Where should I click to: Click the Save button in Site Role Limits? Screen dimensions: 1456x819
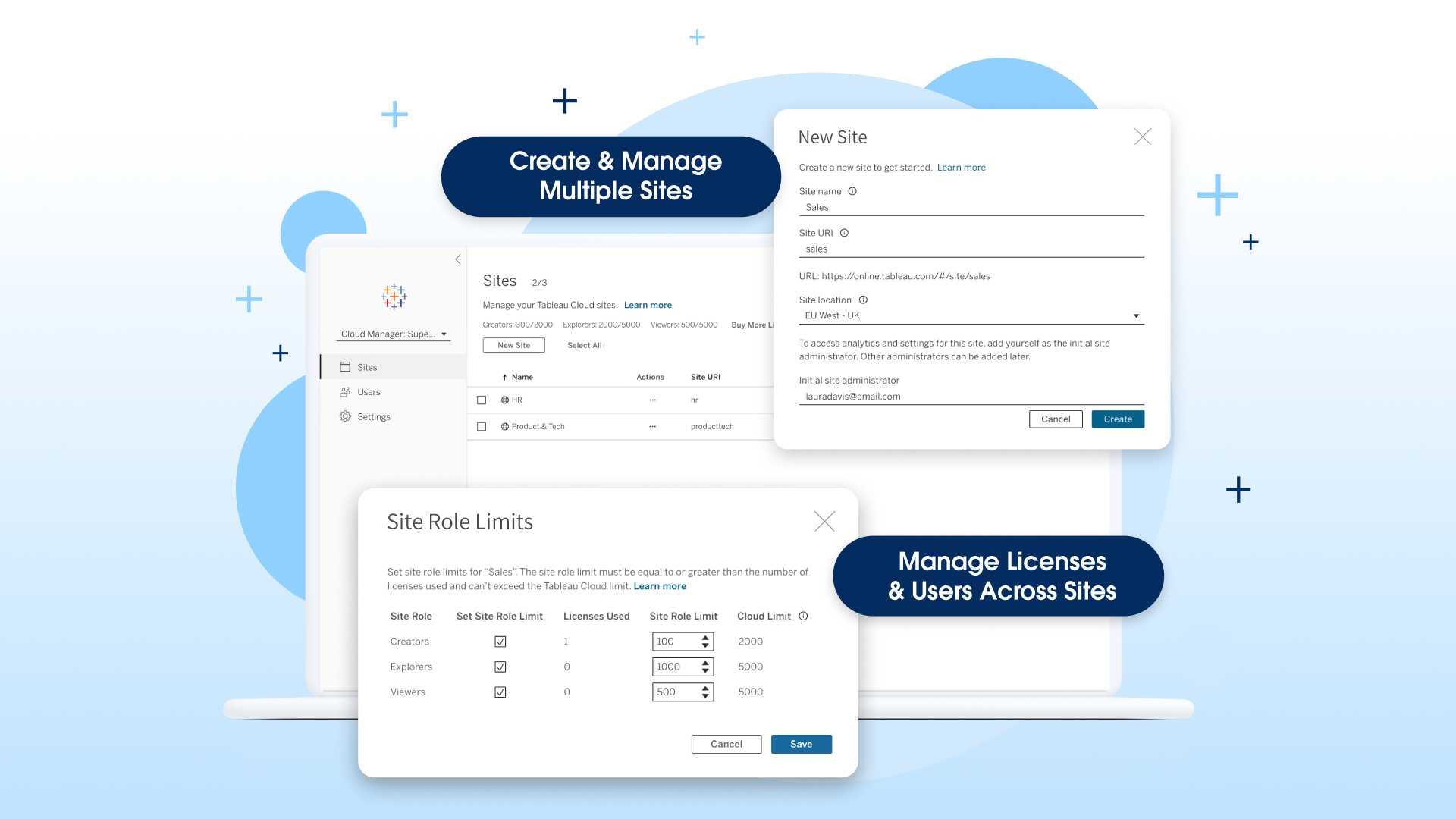[x=801, y=744]
